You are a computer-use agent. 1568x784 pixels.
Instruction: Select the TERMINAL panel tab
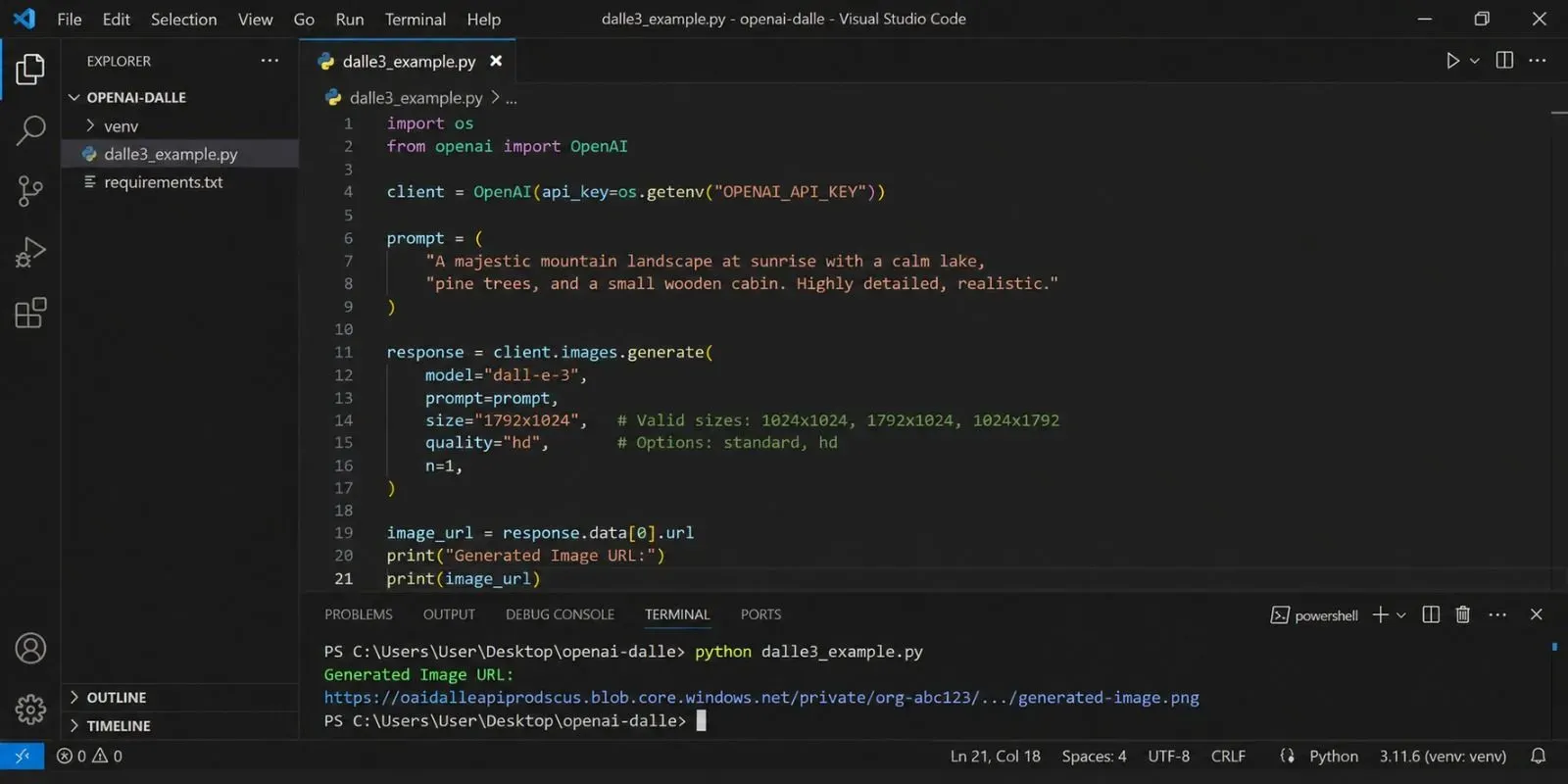(x=677, y=614)
